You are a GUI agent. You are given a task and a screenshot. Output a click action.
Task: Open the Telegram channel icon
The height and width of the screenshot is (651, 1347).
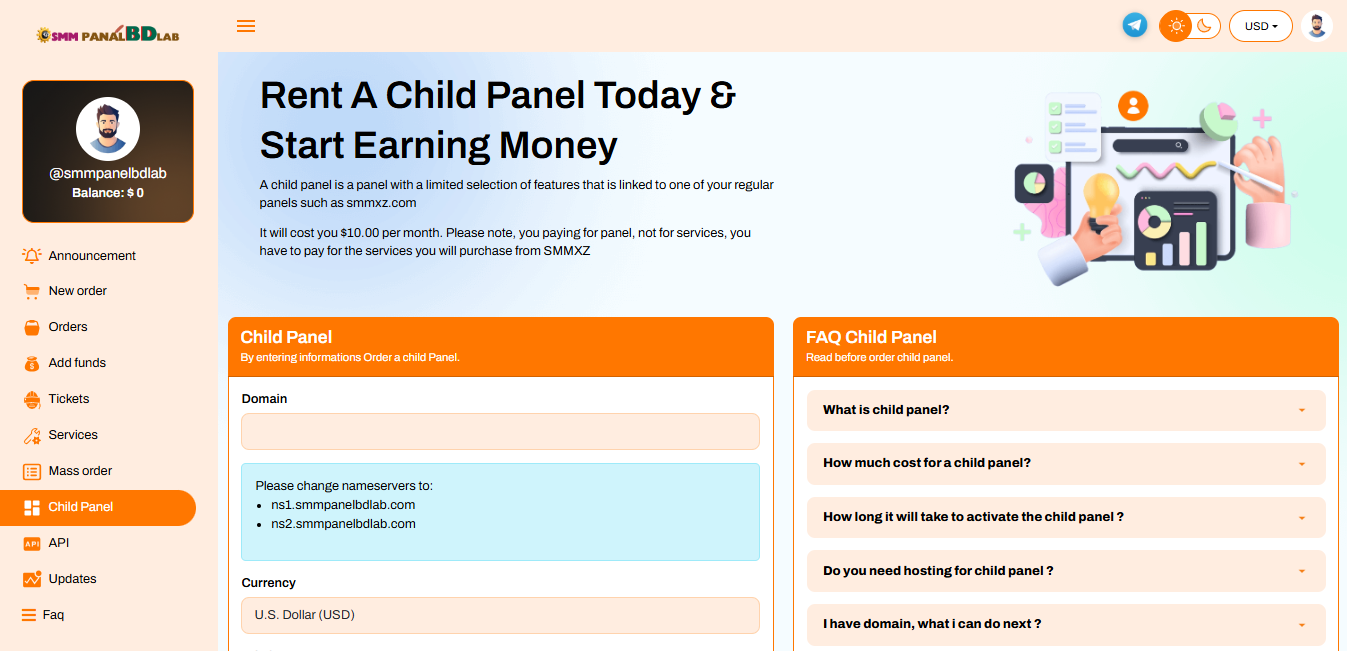click(x=1134, y=26)
